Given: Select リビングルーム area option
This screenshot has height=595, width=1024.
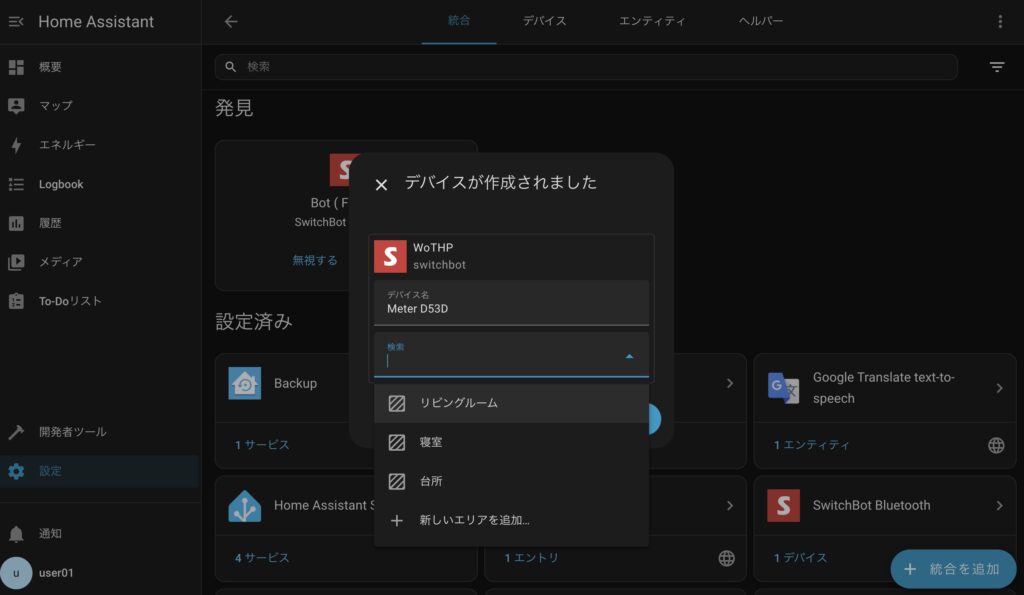Looking at the screenshot, I should coord(511,403).
